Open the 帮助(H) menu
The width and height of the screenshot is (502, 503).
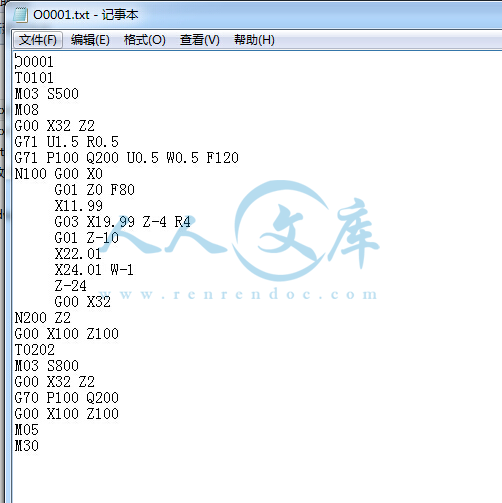pyautogui.click(x=254, y=40)
